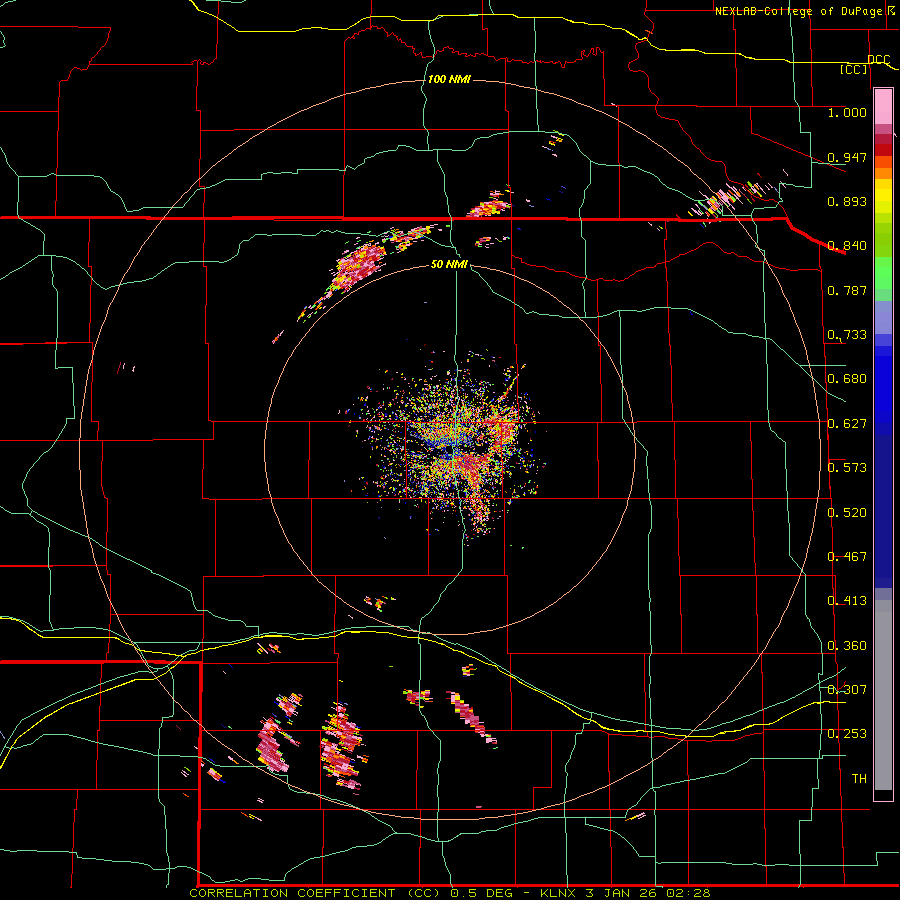Screen dimensions: 900x900
Task: Click the 0.360 value on the color scale
Action: click(847, 646)
